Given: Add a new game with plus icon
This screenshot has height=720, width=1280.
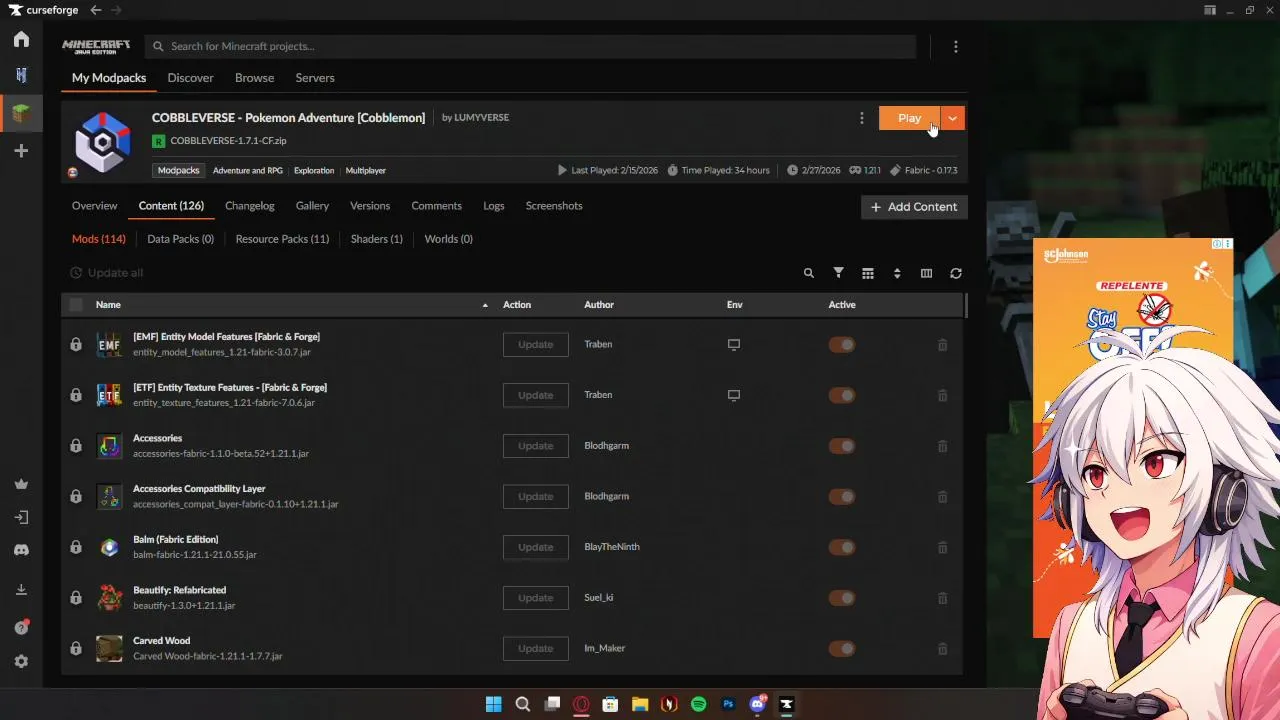Looking at the screenshot, I should (21, 151).
